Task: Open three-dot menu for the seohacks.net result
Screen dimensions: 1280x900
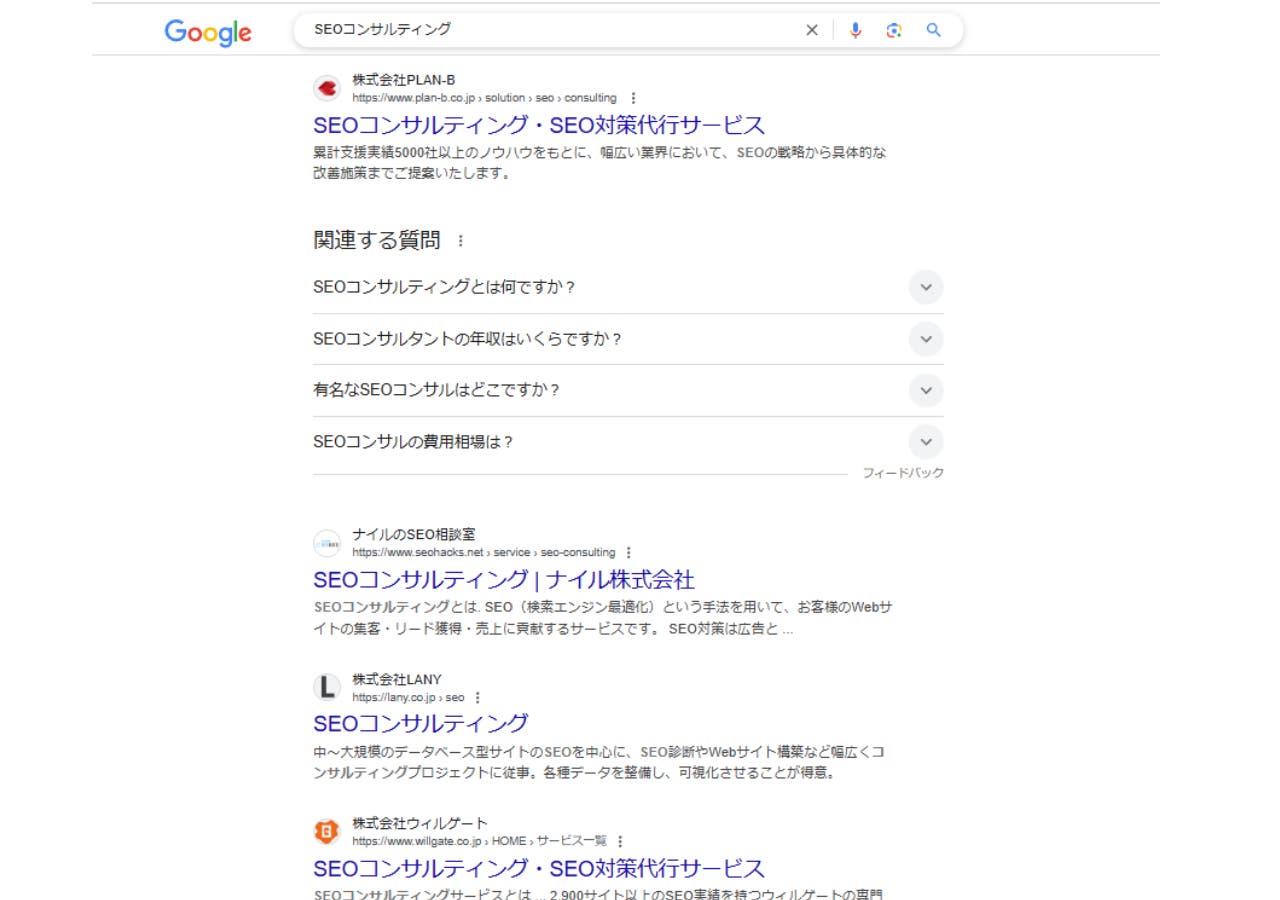Action: click(628, 552)
